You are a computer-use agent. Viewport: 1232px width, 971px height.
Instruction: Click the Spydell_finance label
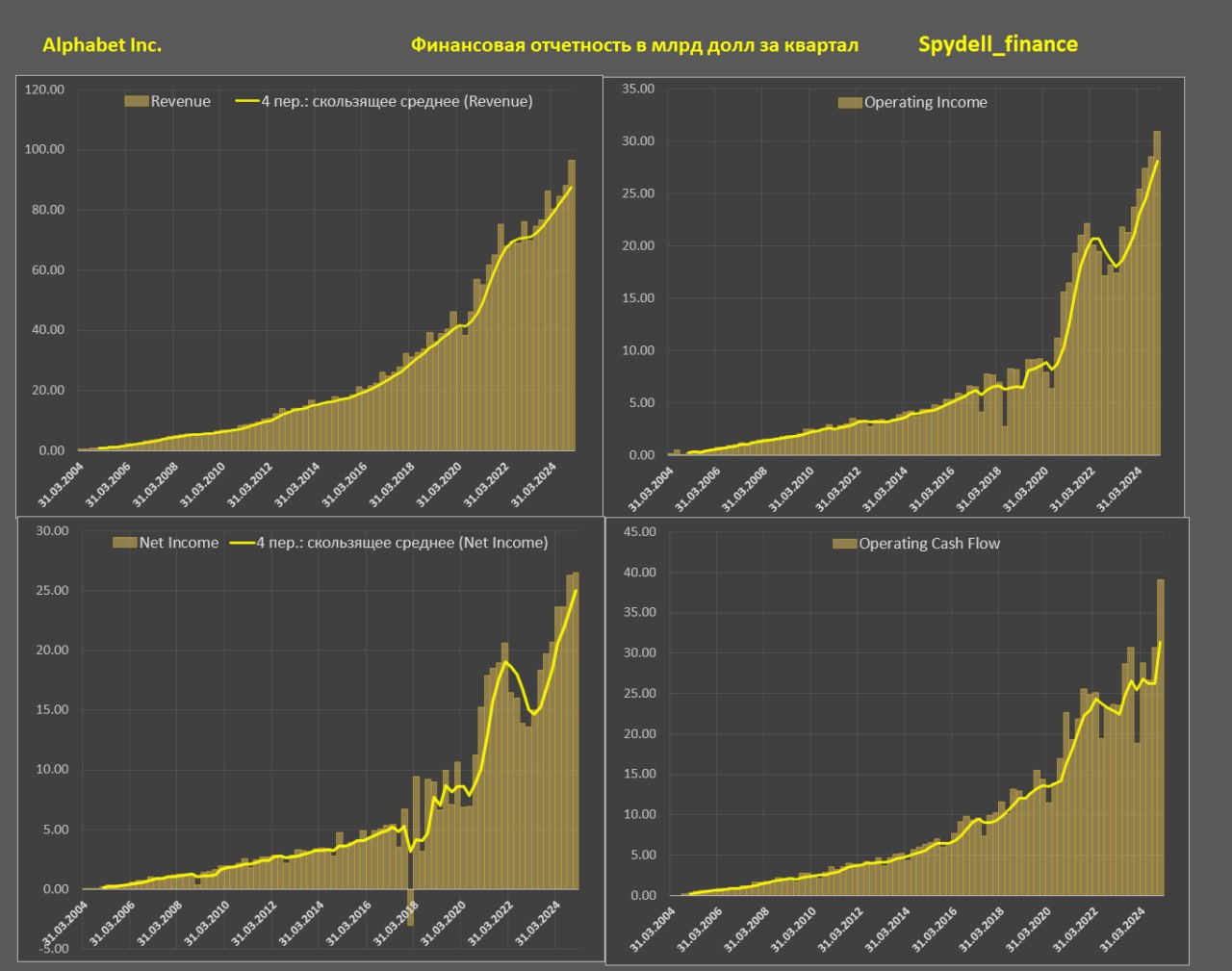[997, 44]
